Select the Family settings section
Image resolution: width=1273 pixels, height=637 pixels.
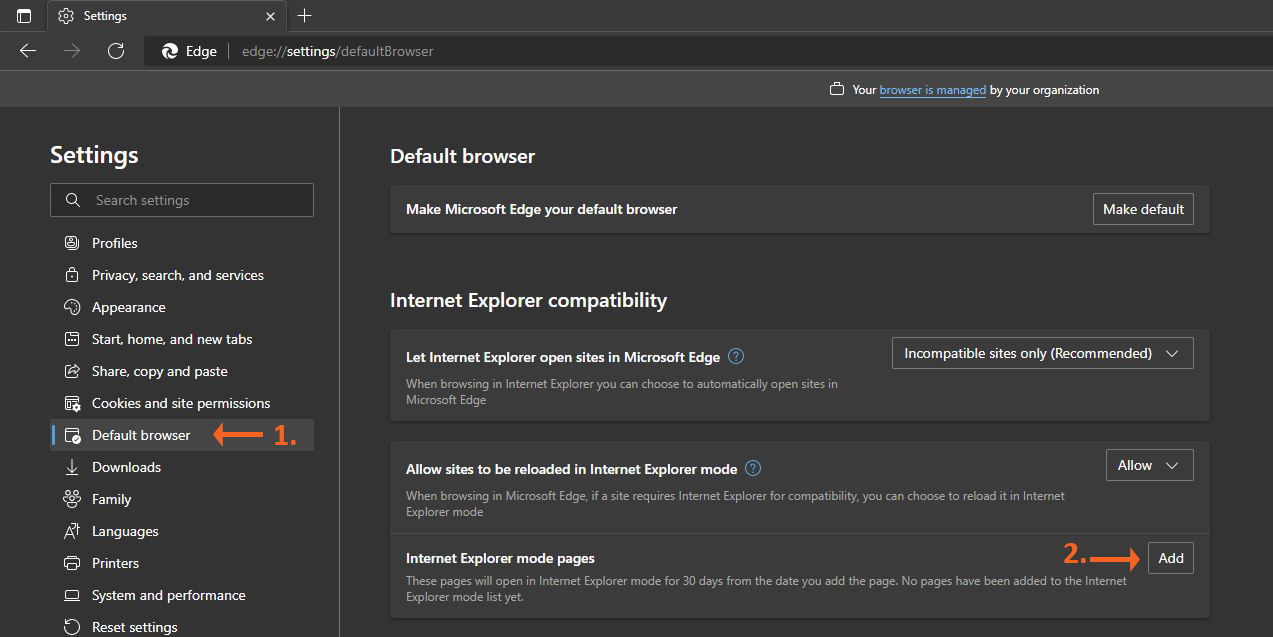coord(109,498)
